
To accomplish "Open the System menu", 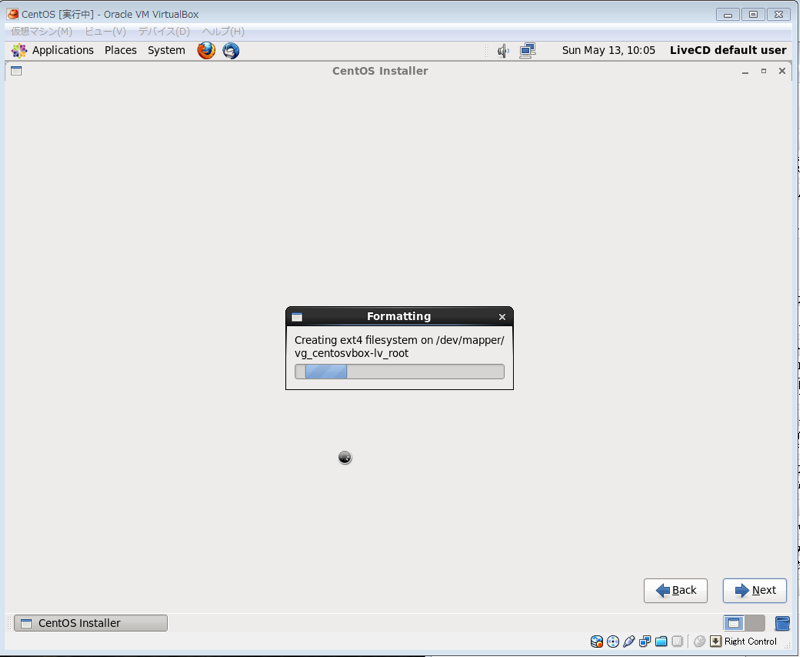I will tap(166, 50).
